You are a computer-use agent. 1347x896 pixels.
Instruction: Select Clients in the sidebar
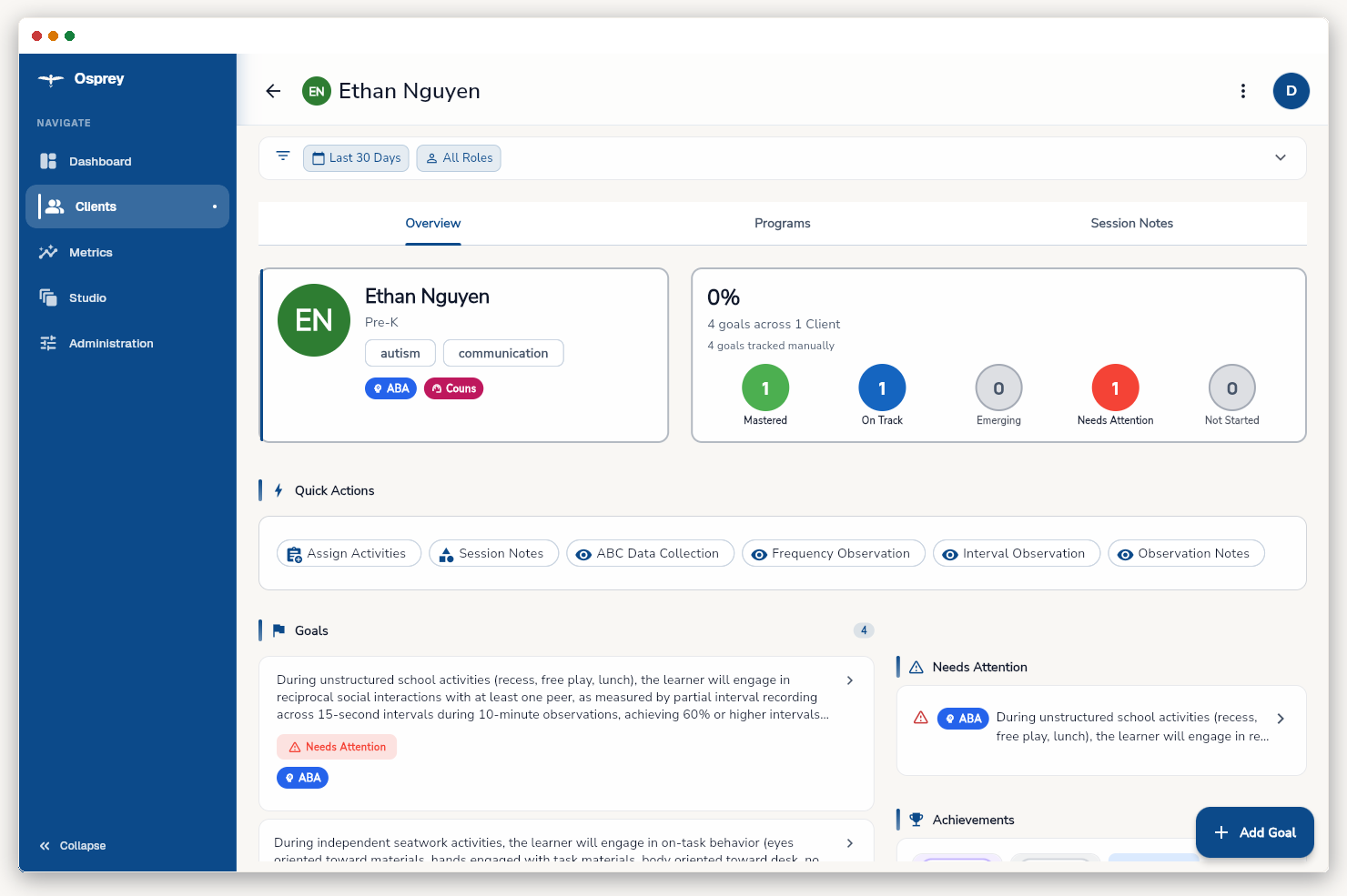pyautogui.click(x=127, y=206)
